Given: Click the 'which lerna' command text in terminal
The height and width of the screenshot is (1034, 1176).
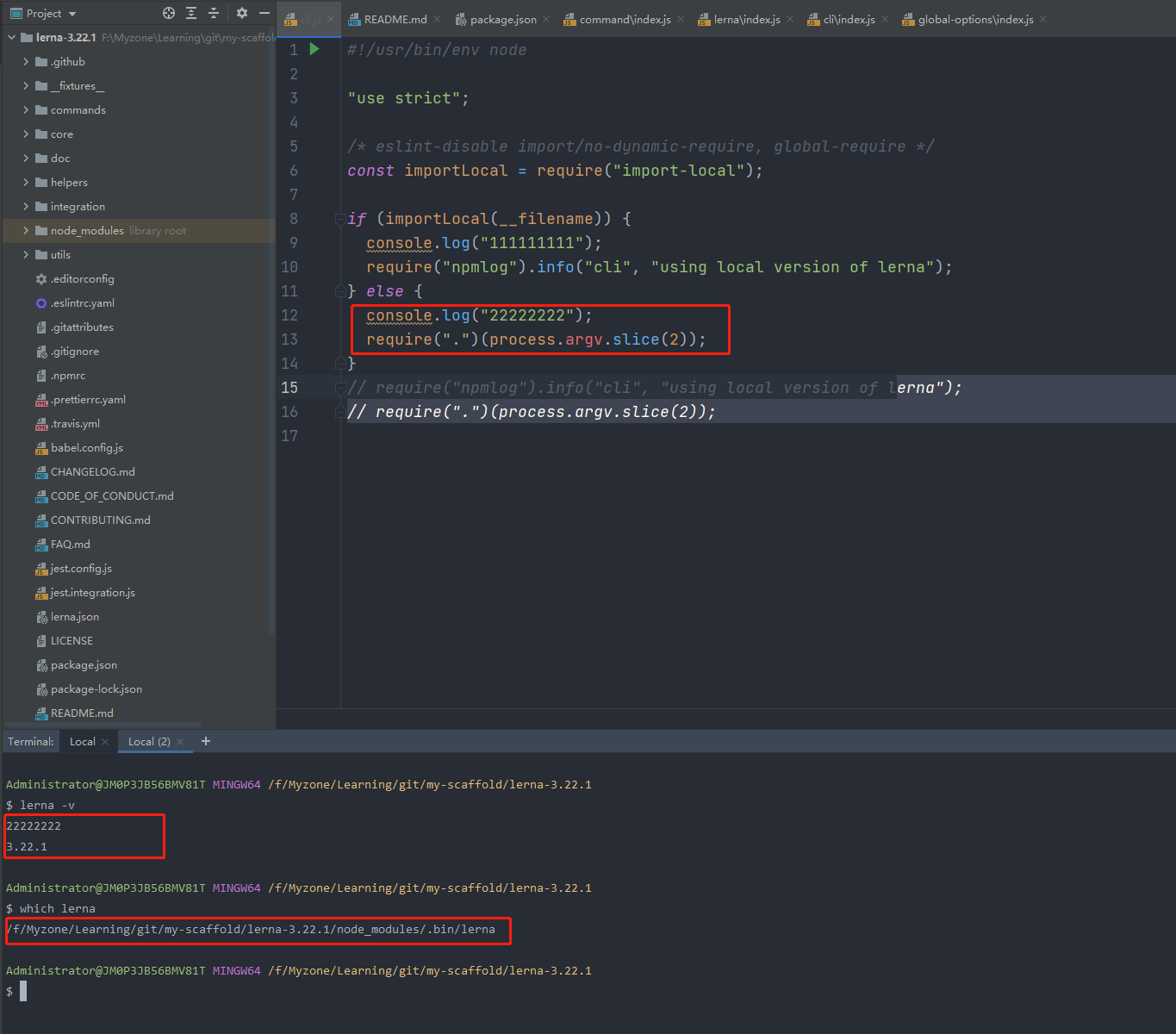Looking at the screenshot, I should click(x=58, y=908).
